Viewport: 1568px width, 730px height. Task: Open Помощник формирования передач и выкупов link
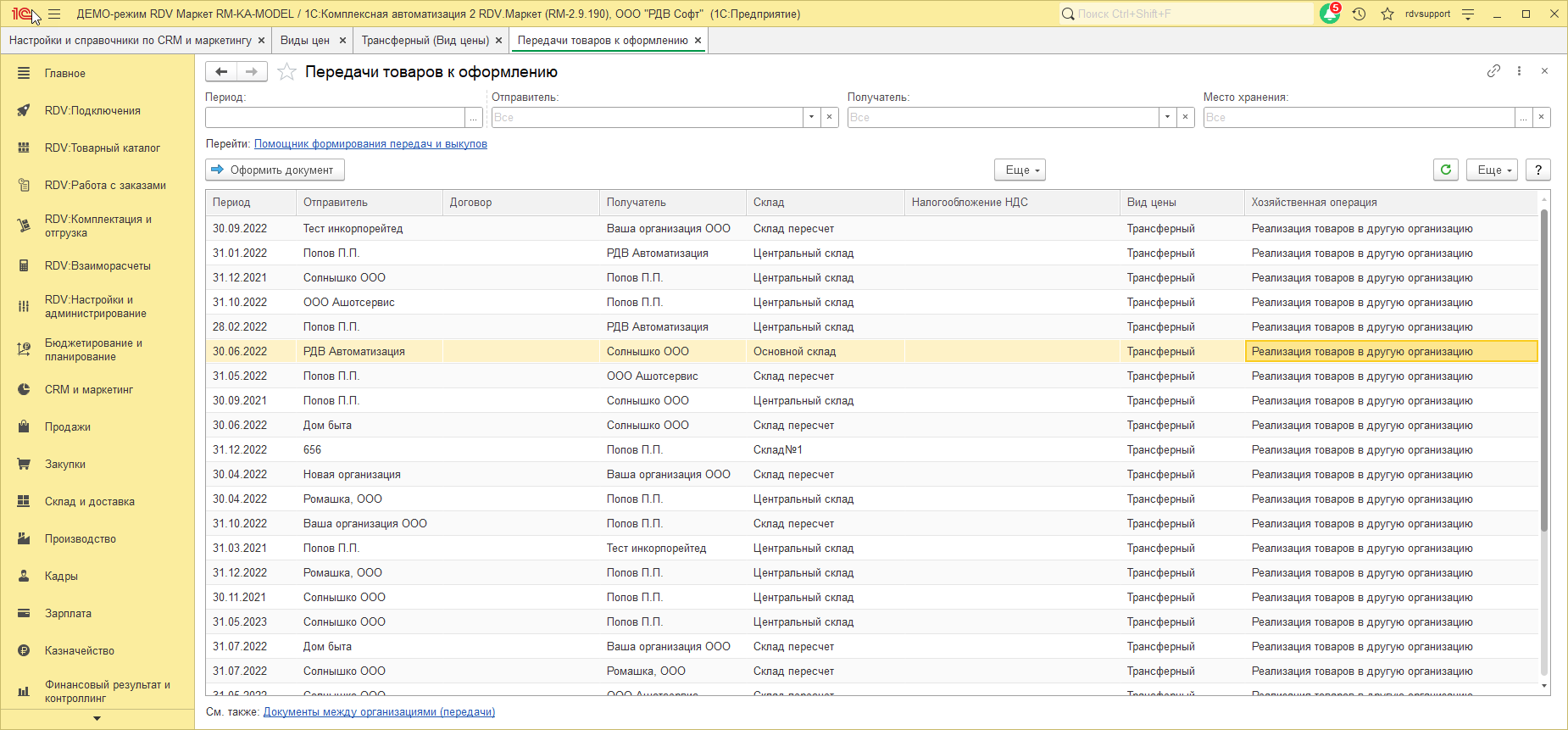pos(370,144)
